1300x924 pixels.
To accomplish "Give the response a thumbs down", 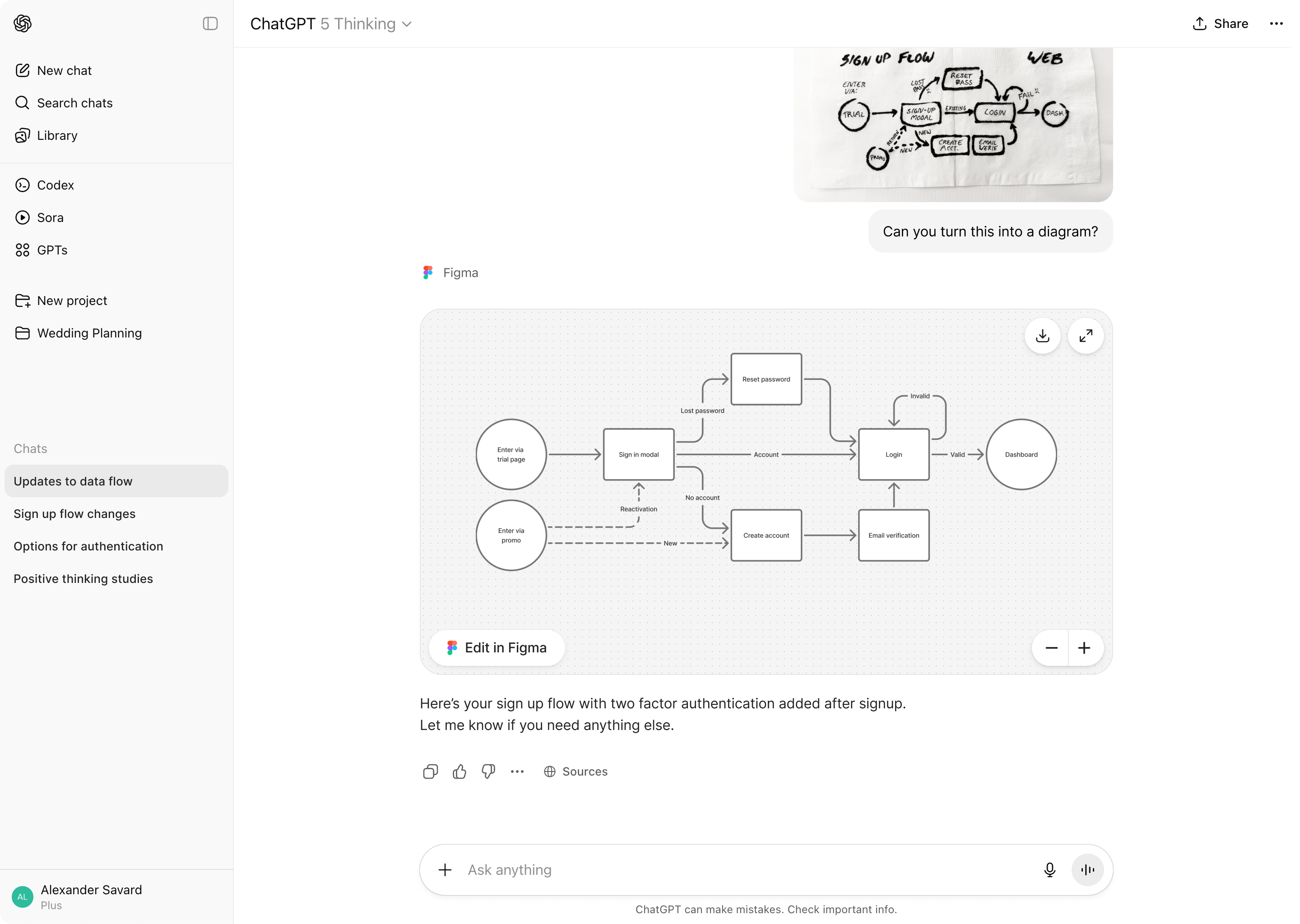I will pyautogui.click(x=488, y=772).
